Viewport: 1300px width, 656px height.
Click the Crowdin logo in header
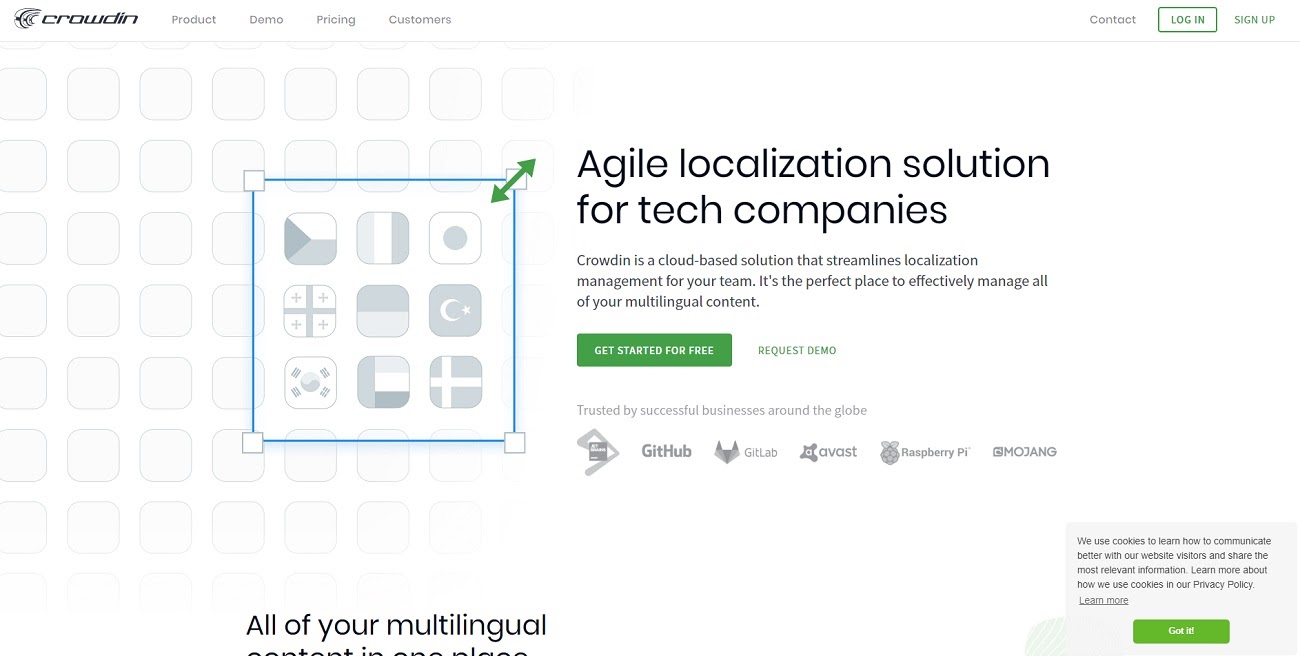(76, 19)
